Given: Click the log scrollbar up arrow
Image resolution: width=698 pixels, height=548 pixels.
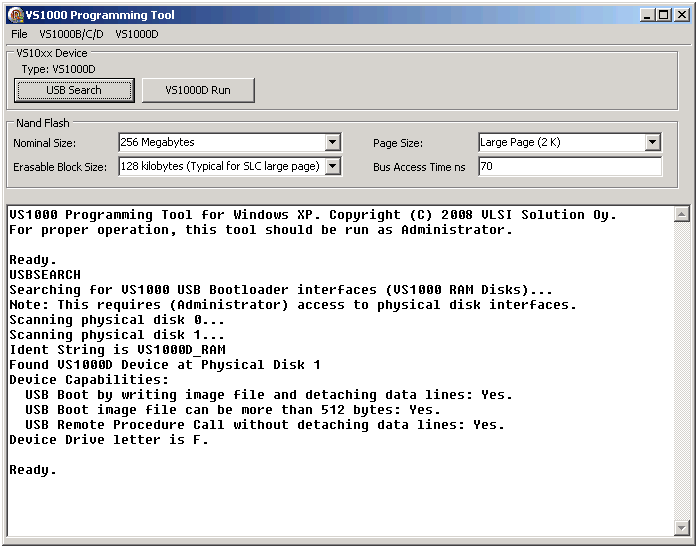Looking at the screenshot, I should (682, 214).
